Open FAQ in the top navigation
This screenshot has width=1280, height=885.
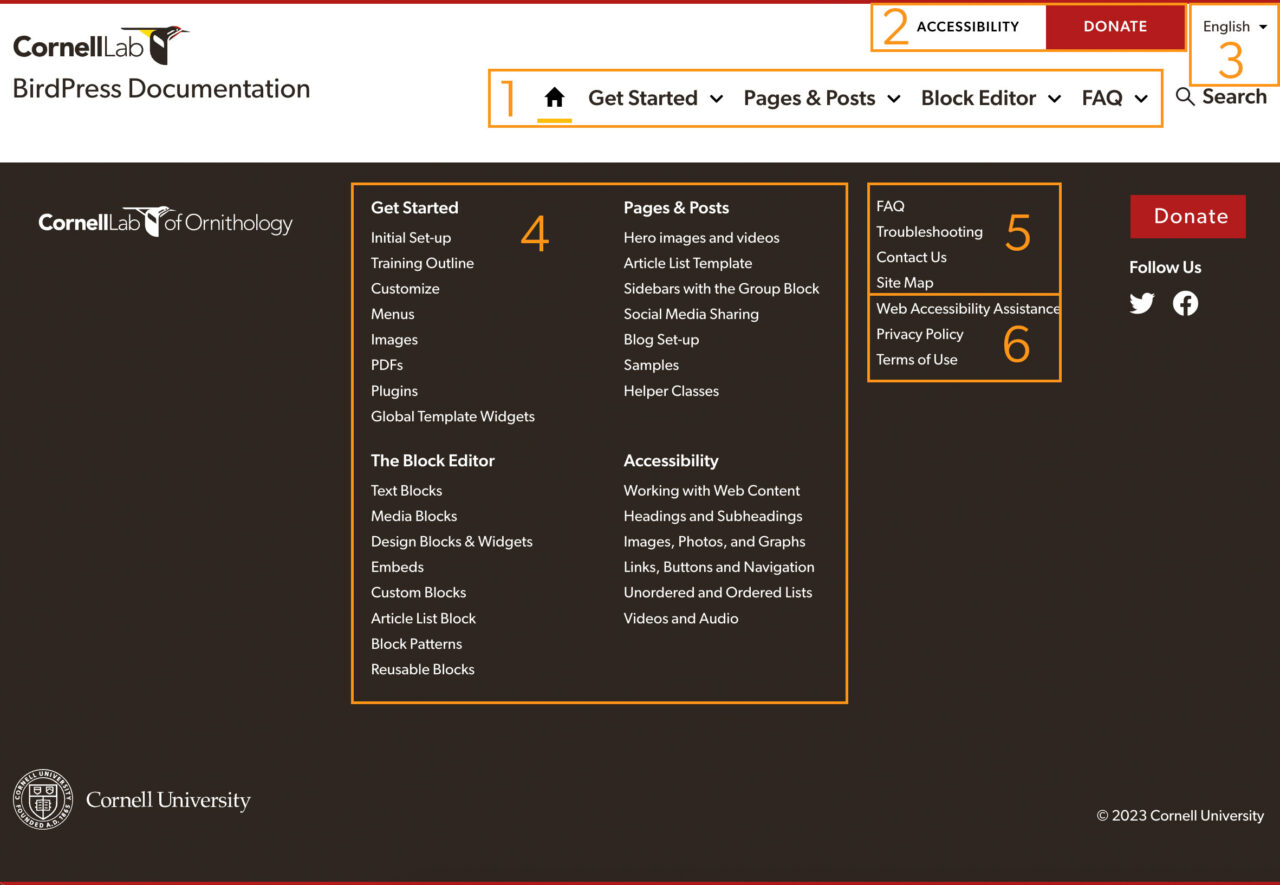[1102, 98]
